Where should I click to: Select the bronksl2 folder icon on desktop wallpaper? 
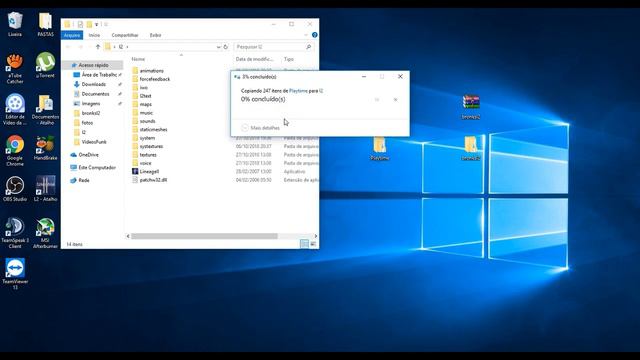471,149
